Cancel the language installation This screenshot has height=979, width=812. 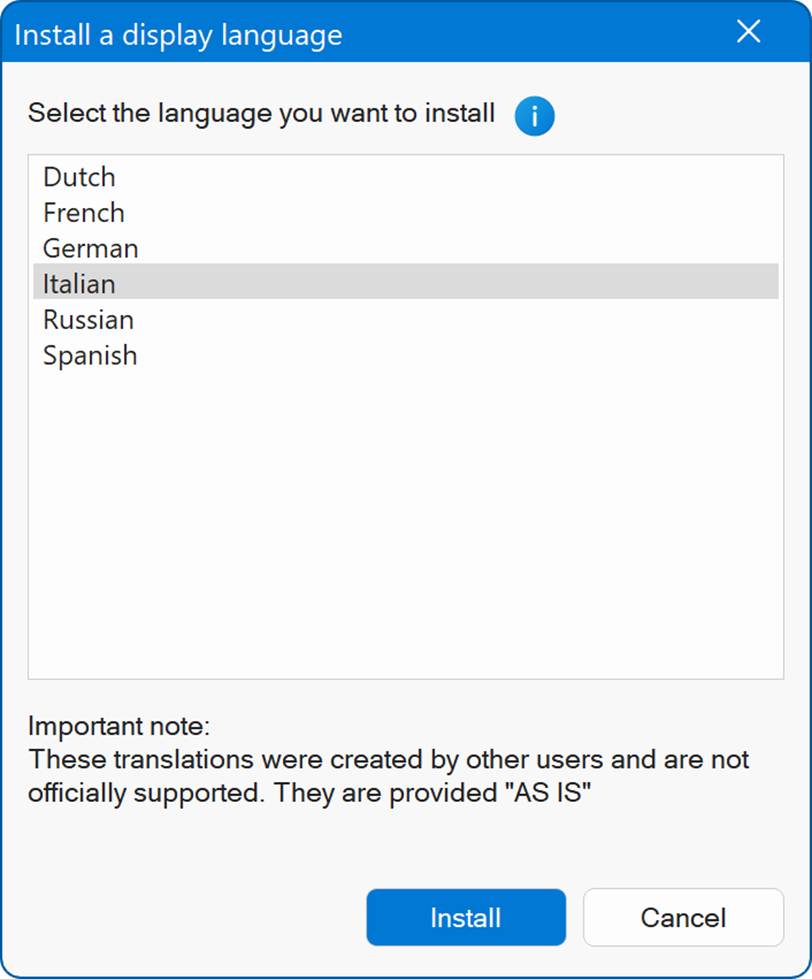coord(683,917)
